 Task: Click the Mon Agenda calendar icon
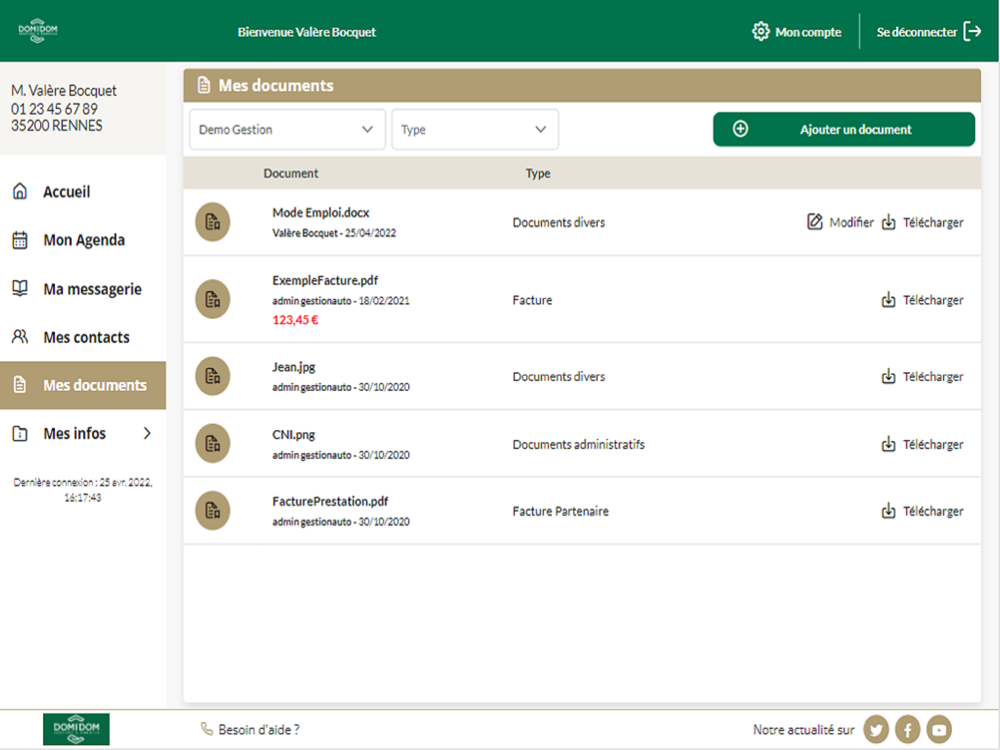(x=20, y=240)
